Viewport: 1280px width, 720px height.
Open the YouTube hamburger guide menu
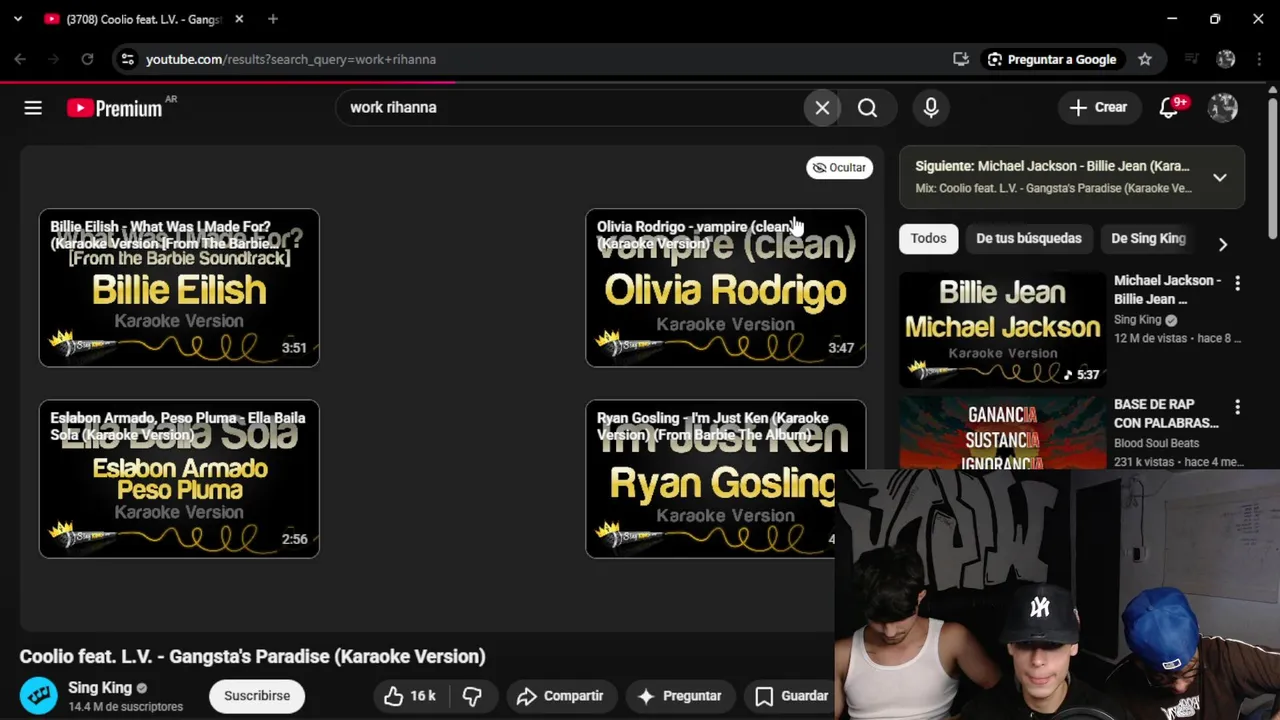pos(33,108)
